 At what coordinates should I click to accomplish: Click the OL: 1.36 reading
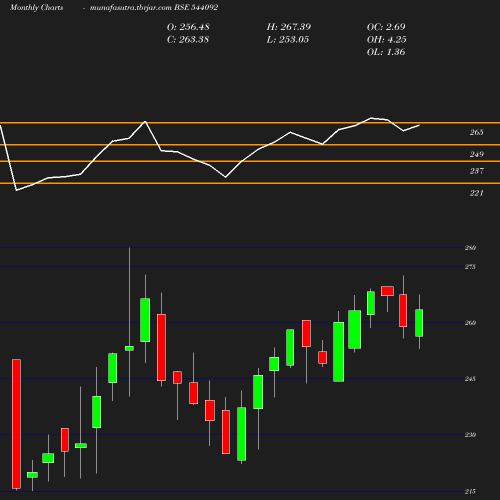pyautogui.click(x=386, y=52)
